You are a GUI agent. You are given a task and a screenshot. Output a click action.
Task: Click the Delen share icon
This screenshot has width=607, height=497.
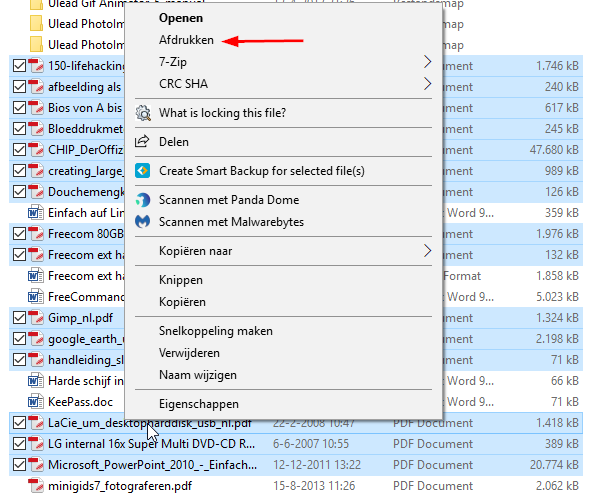(x=142, y=142)
